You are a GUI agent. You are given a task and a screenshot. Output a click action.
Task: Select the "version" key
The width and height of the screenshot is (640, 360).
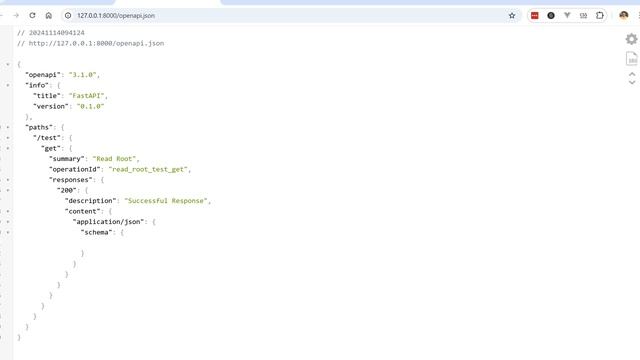(x=51, y=107)
